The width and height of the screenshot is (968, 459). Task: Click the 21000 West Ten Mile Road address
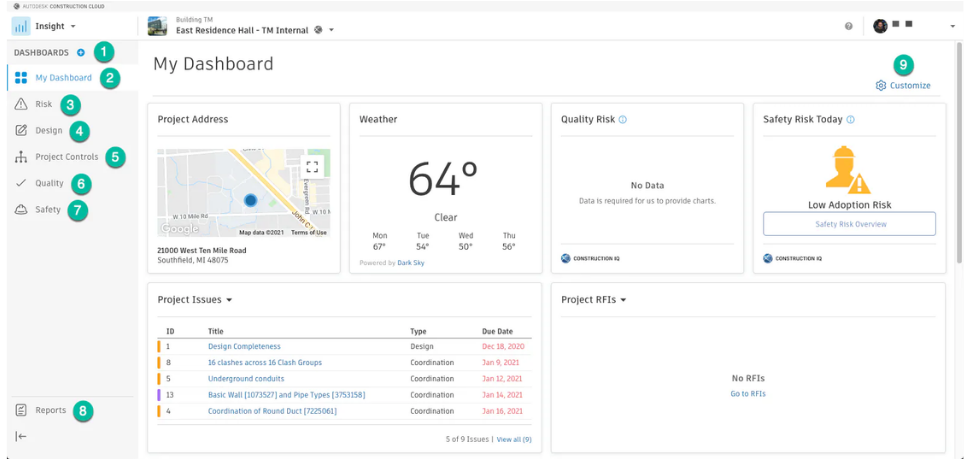[202, 250]
